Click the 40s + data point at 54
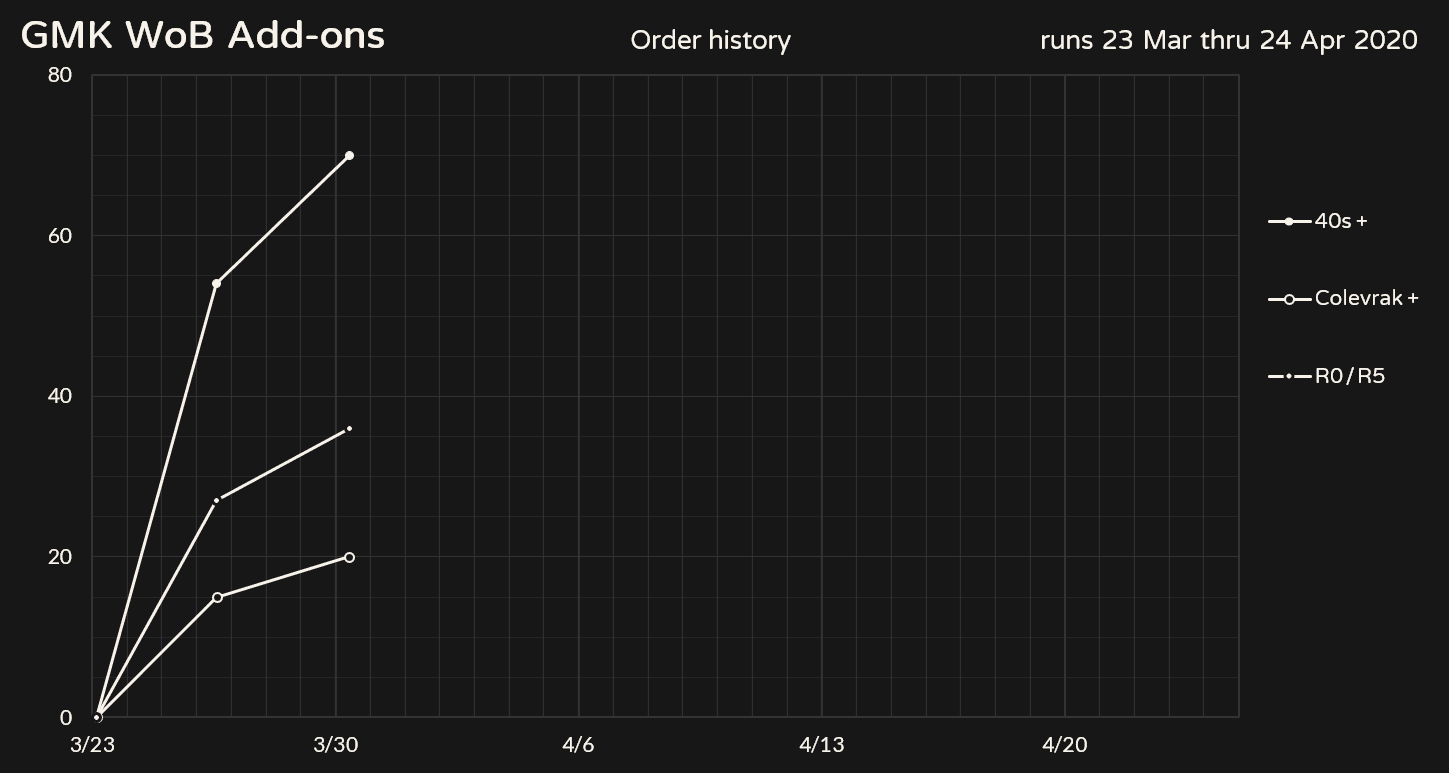Image resolution: width=1449 pixels, height=773 pixels. click(216, 284)
